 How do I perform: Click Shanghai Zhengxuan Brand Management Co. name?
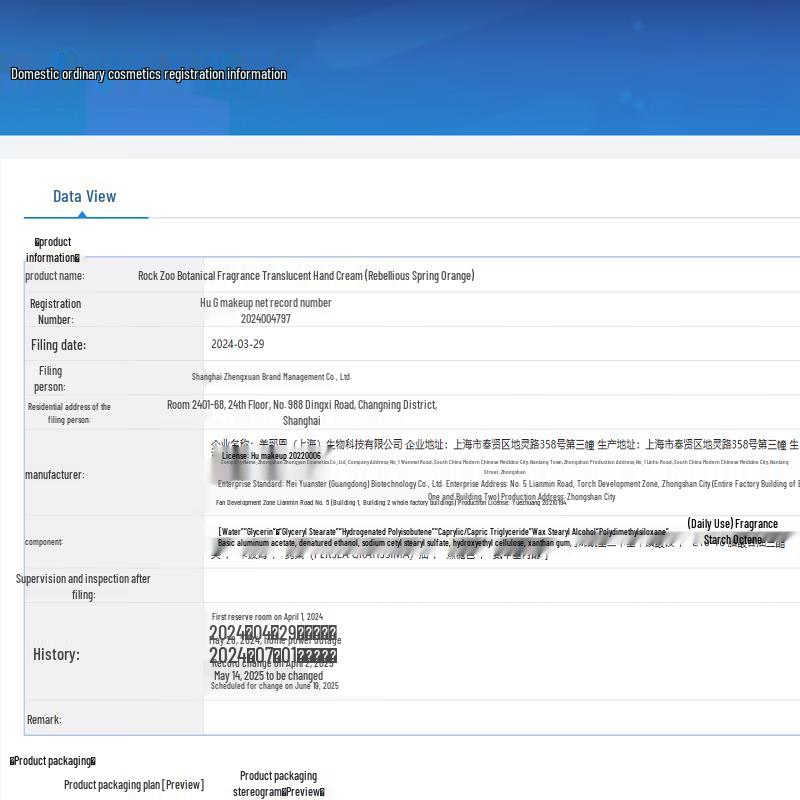pos(271,377)
